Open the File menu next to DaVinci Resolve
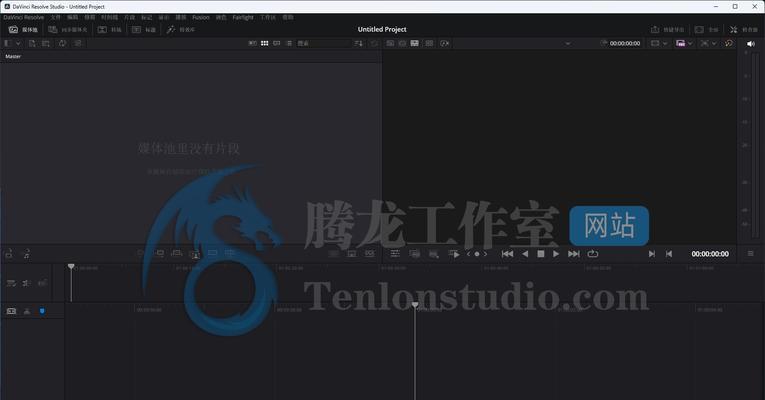 pyautogui.click(x=56, y=17)
